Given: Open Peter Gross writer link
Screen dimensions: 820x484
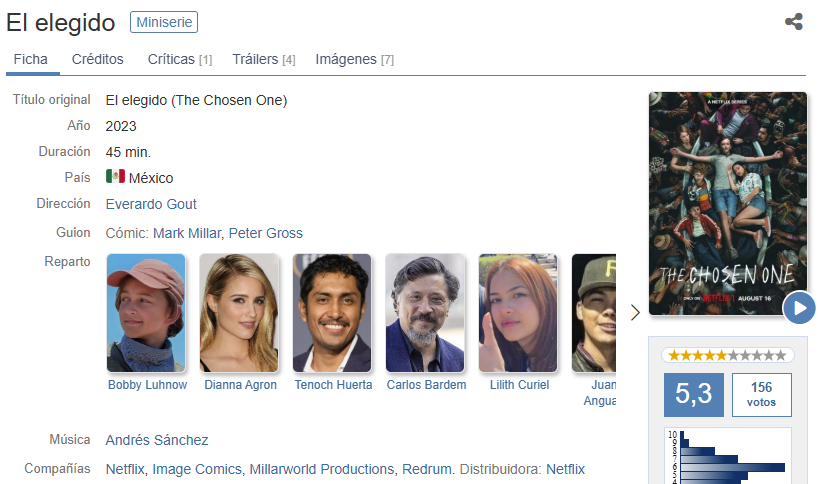Looking at the screenshot, I should coord(266,233).
